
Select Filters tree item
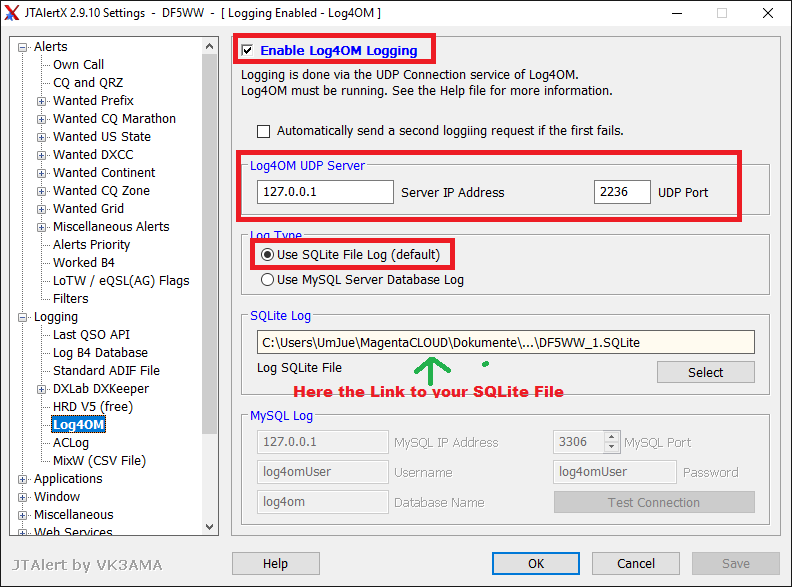point(71,299)
